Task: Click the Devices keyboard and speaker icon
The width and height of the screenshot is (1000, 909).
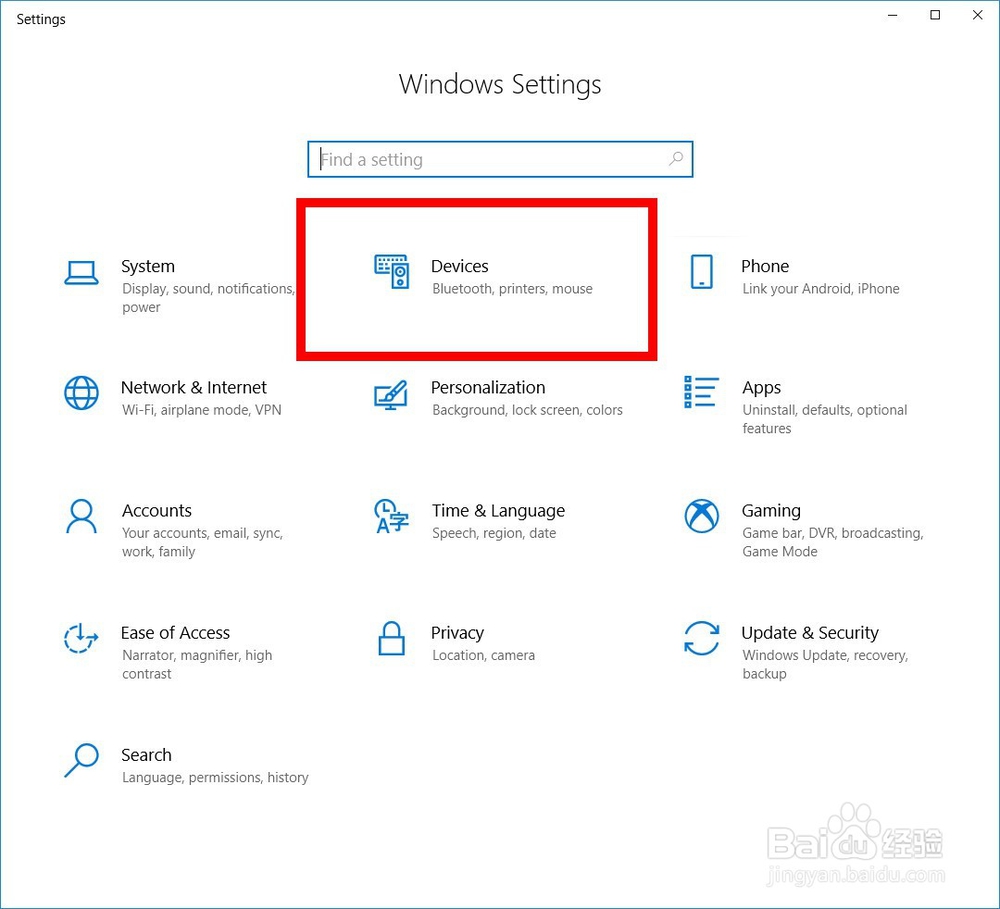Action: pos(392,272)
